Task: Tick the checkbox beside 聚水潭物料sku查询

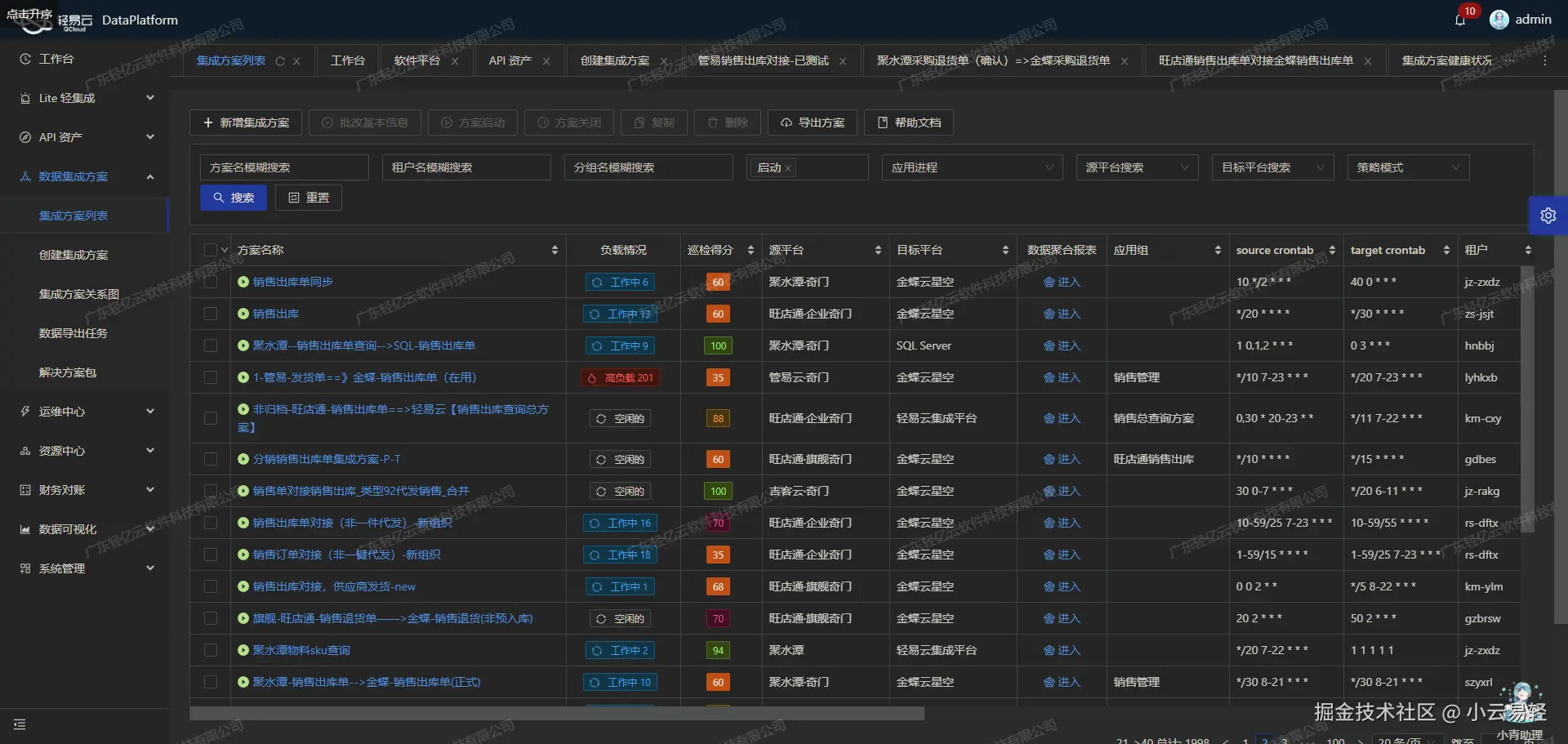Action: [x=210, y=650]
